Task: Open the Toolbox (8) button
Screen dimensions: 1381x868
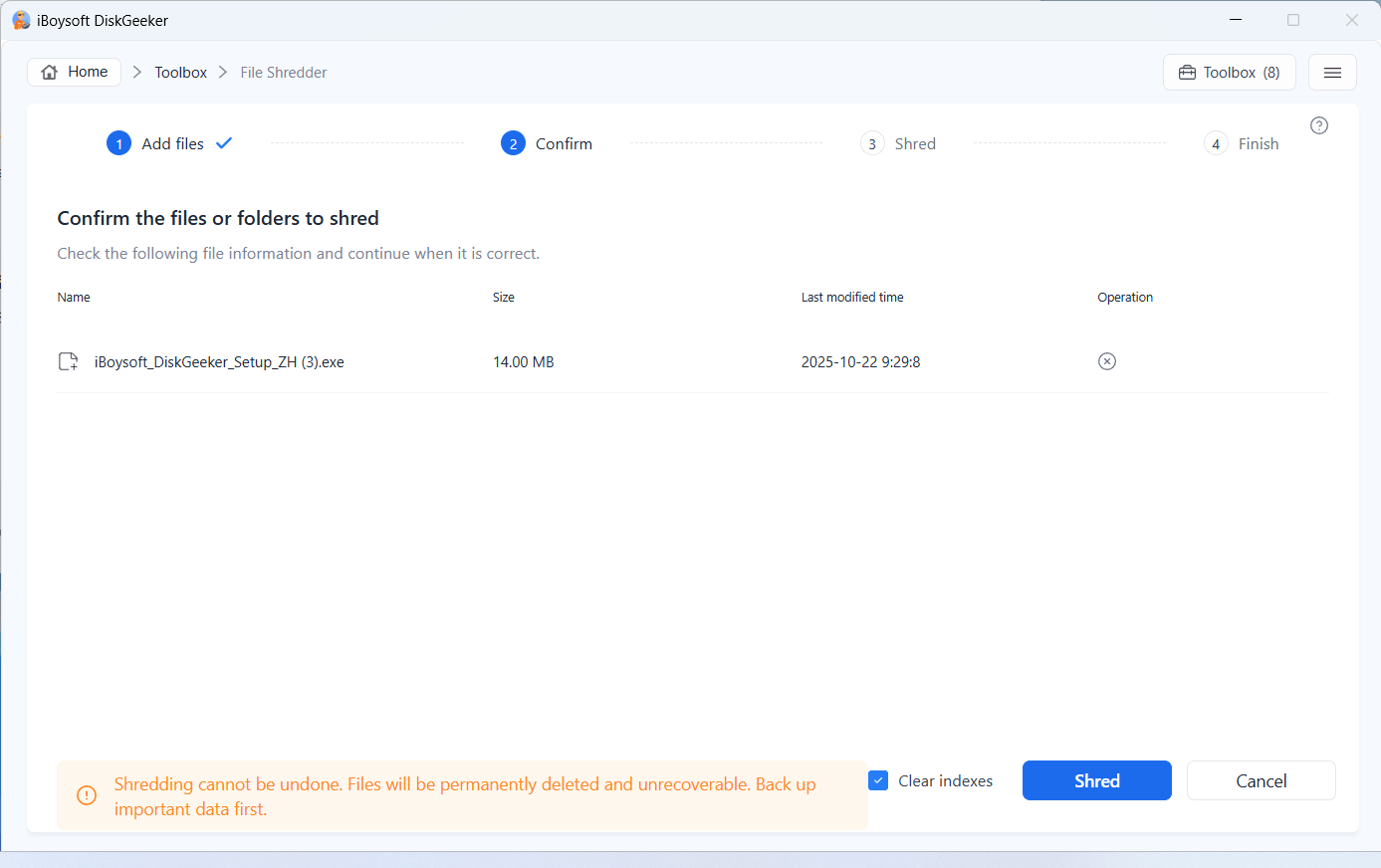Action: 1230,73
